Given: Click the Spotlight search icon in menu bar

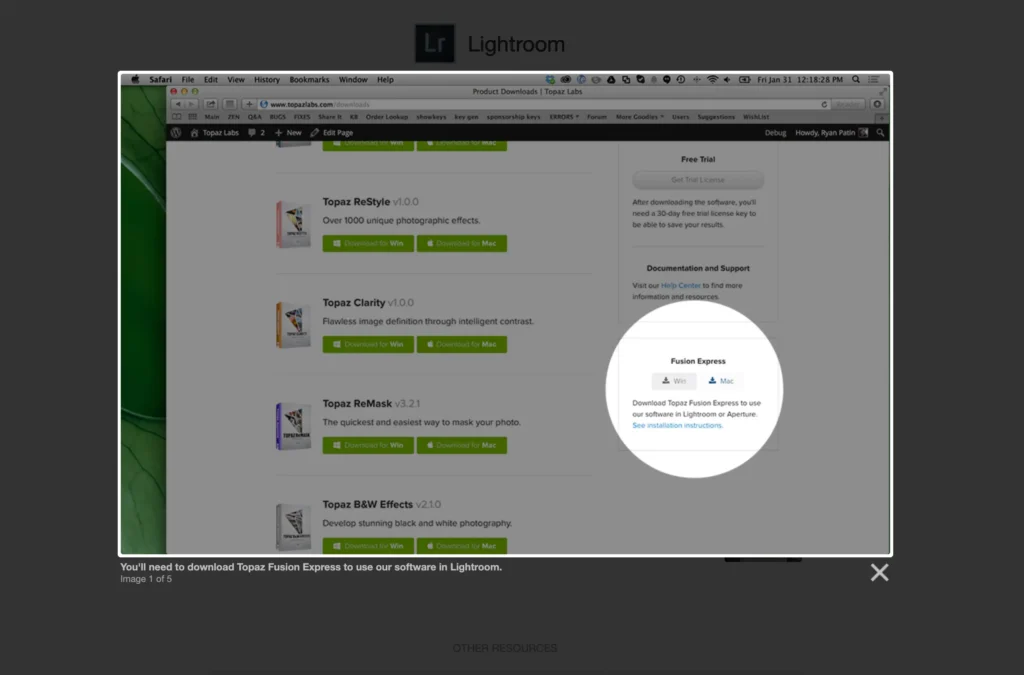Looking at the screenshot, I should (856, 80).
